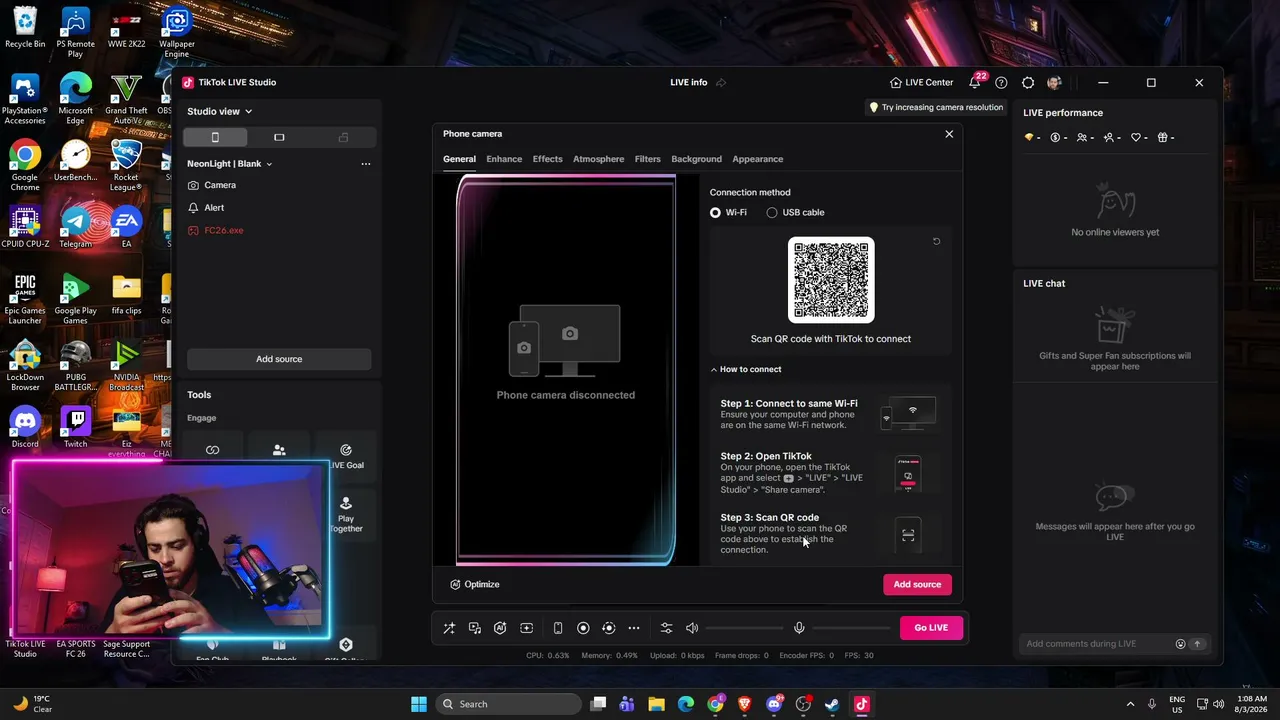Adjust the speaker volume slider

coord(745,628)
